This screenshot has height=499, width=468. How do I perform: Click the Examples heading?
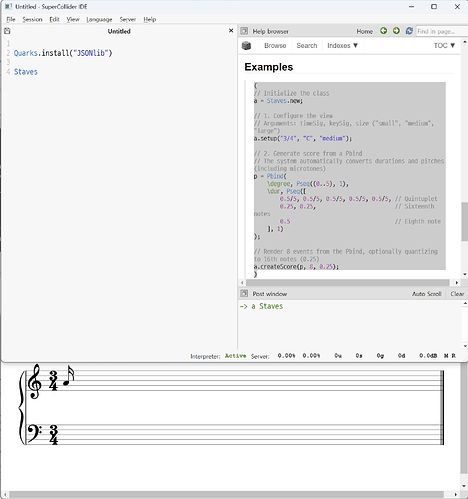269,67
